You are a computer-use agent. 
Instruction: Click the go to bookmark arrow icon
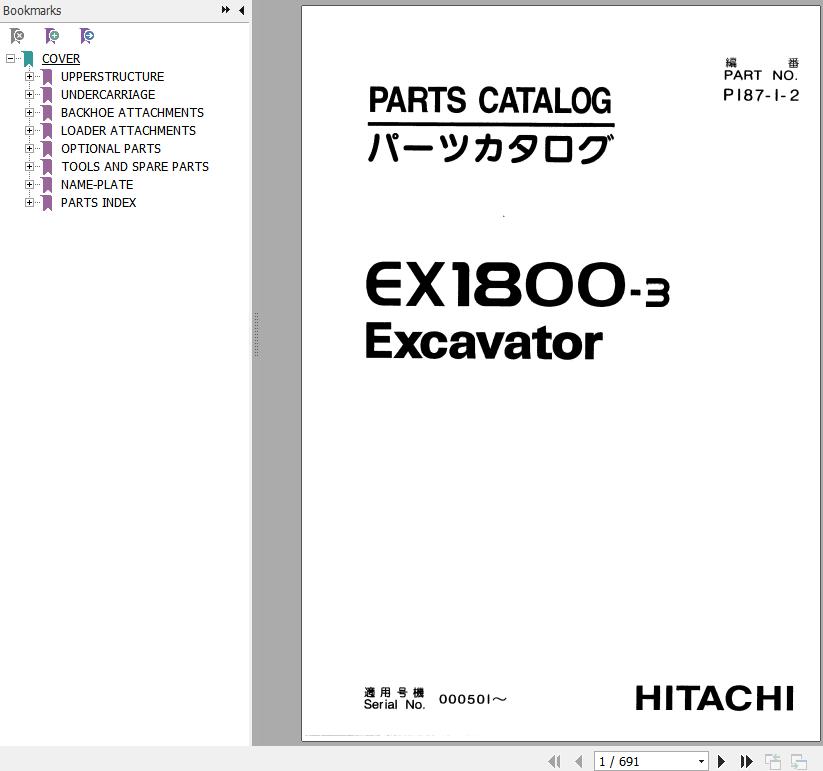pos(87,36)
